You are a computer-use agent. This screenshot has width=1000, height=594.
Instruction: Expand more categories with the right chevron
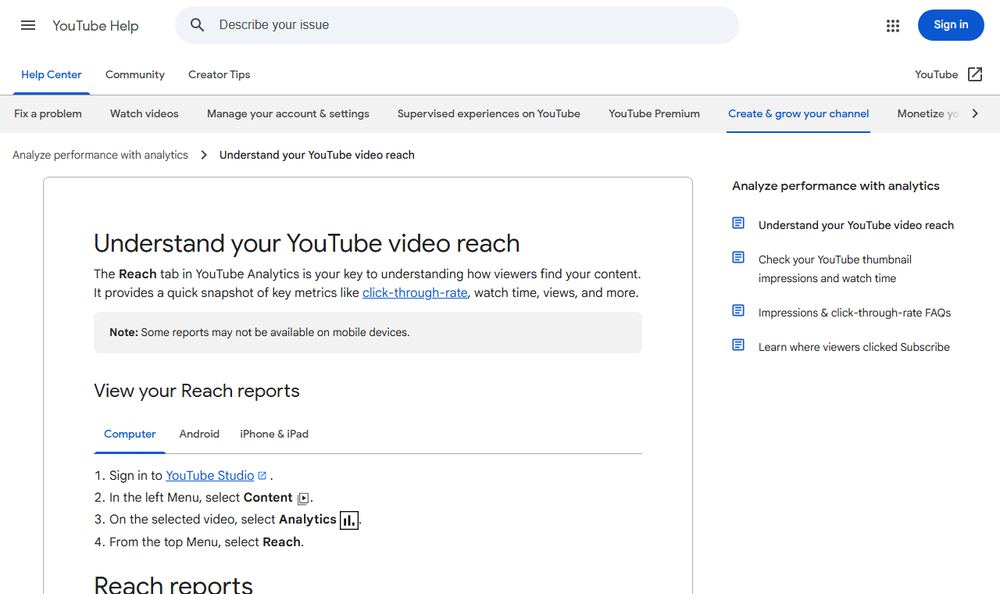[974, 114]
